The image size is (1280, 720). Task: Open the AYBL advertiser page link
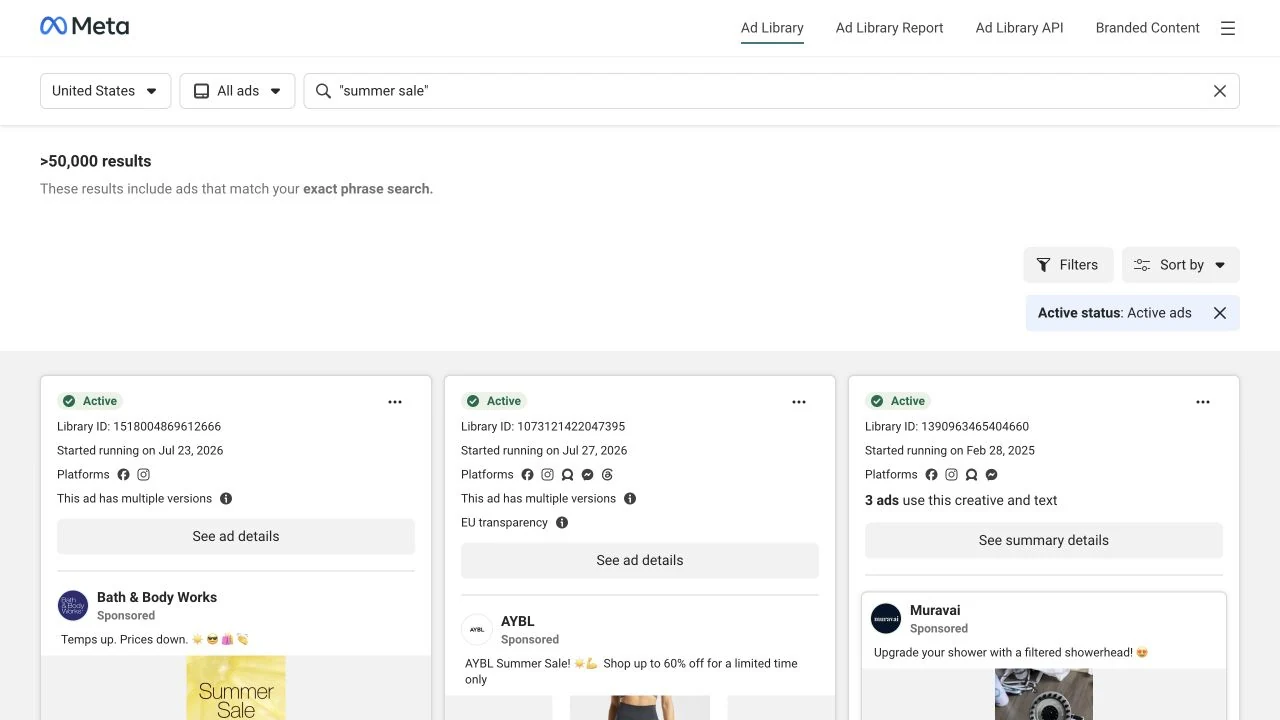coord(518,621)
